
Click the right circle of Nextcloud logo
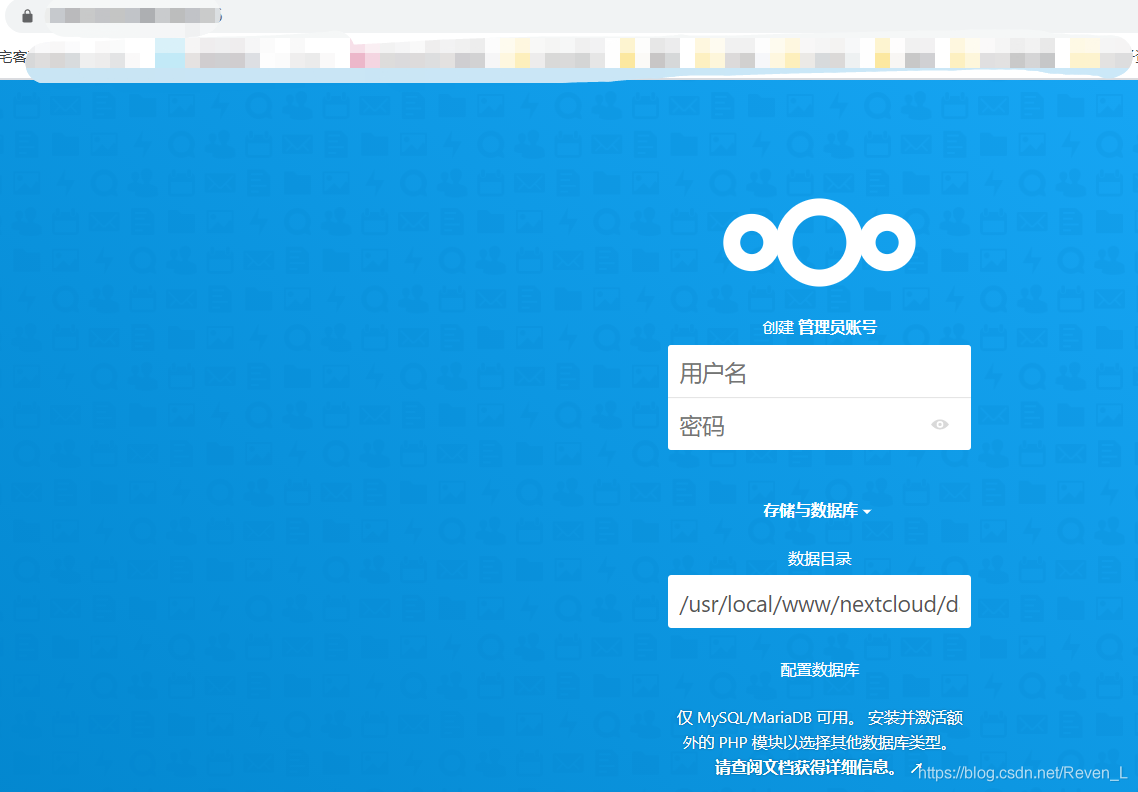click(x=887, y=242)
